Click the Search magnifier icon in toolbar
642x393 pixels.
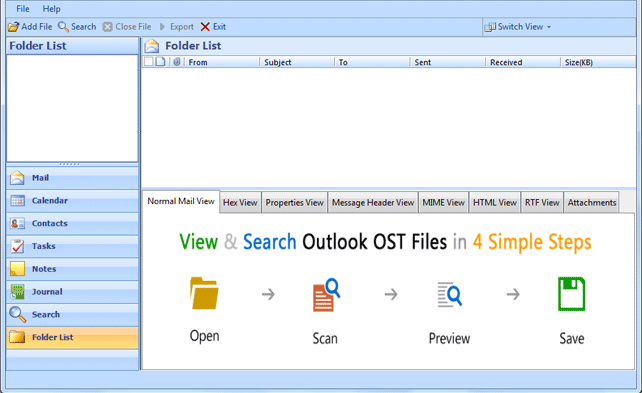63,27
